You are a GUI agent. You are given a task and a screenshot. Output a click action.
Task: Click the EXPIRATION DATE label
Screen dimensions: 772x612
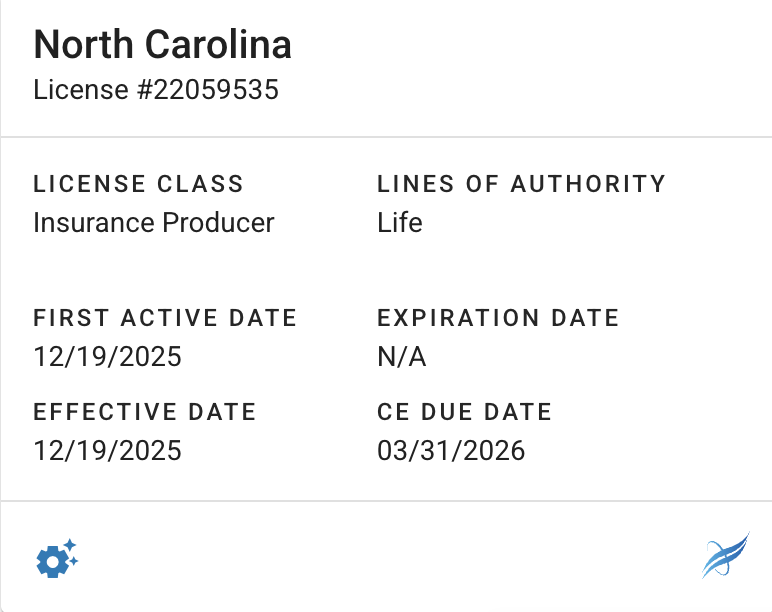[498, 318]
